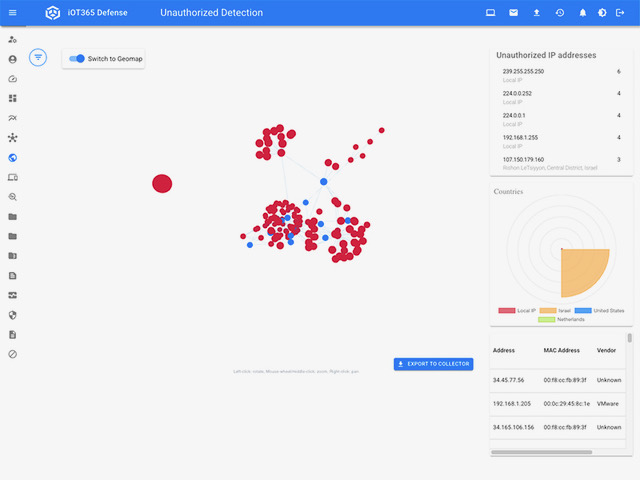Click Export to Collector button
The image size is (640, 480).
click(x=433, y=364)
